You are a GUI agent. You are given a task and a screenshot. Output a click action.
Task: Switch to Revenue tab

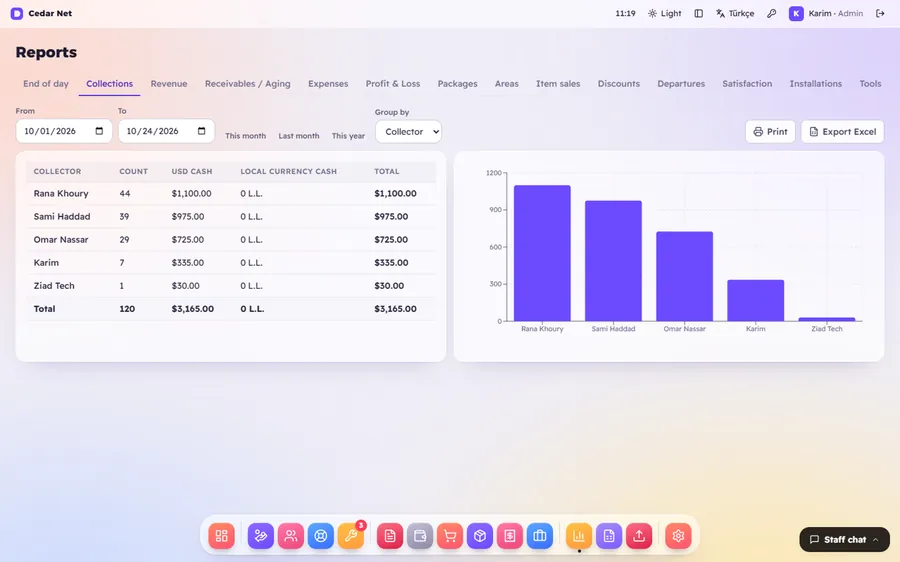tap(169, 84)
